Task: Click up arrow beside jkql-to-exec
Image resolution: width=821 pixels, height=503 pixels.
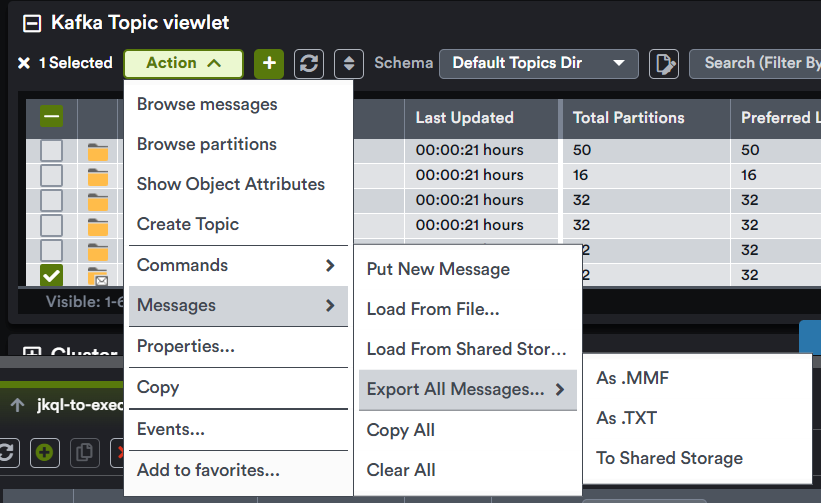Action: 17,405
